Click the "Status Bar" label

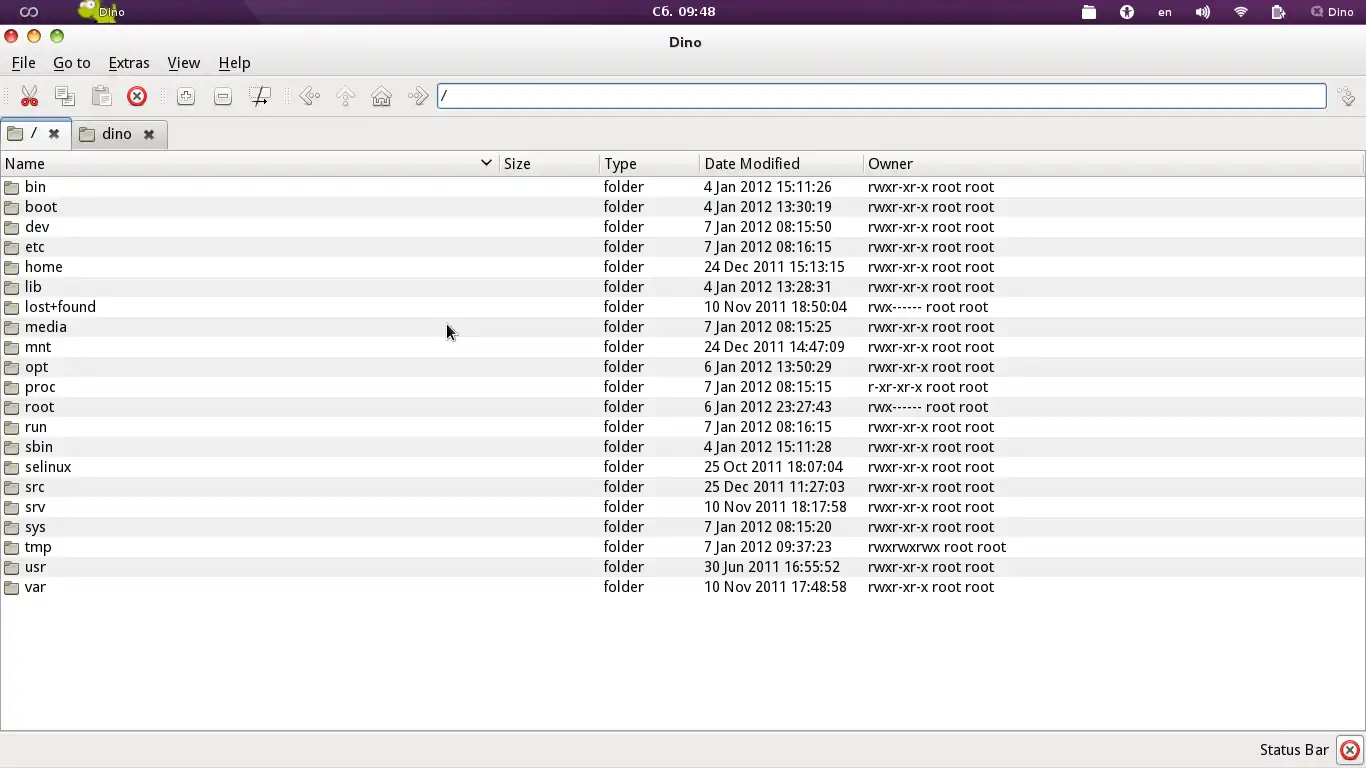tap(1294, 750)
